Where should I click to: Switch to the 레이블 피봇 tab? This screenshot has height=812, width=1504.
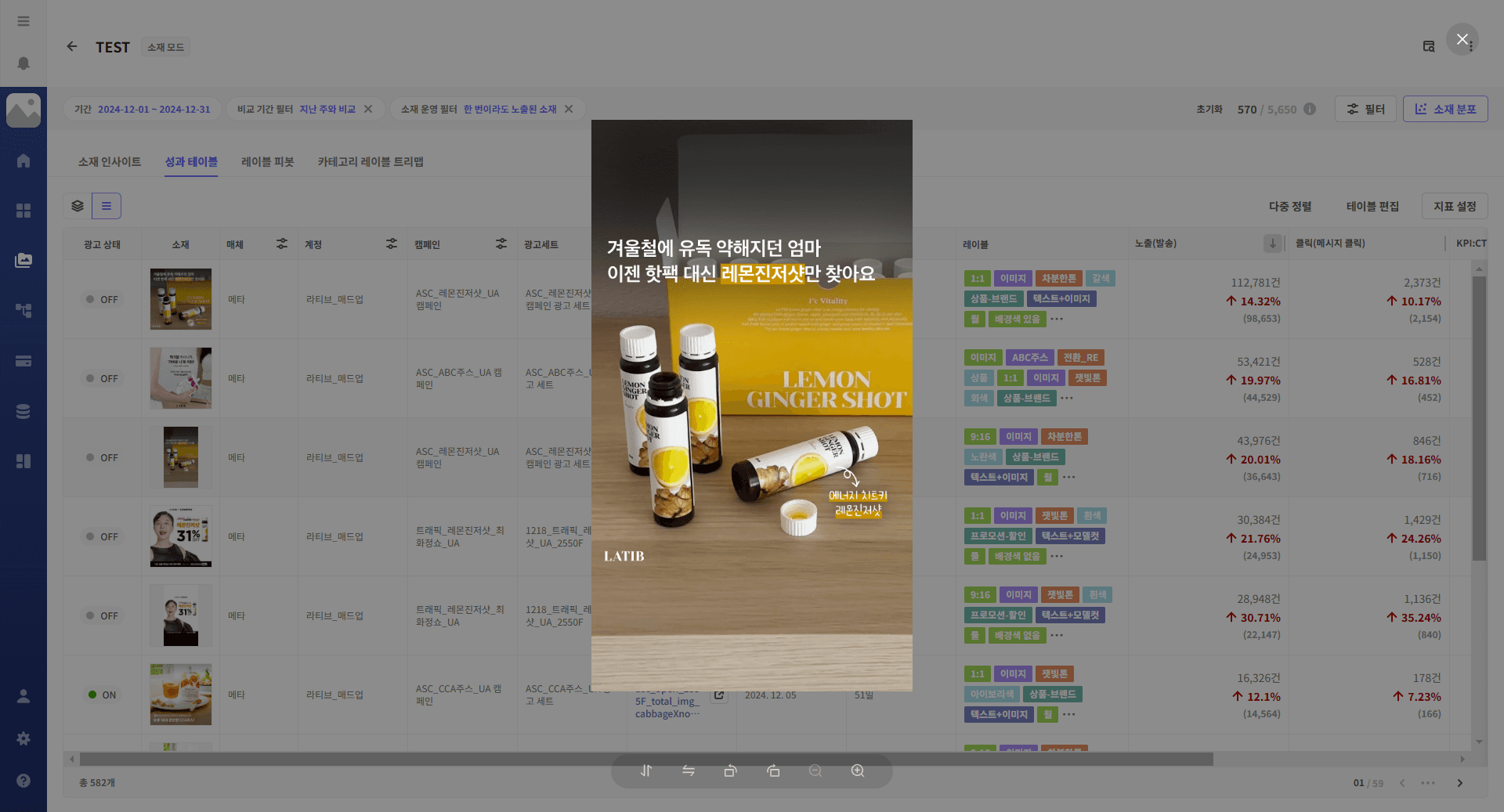click(267, 162)
